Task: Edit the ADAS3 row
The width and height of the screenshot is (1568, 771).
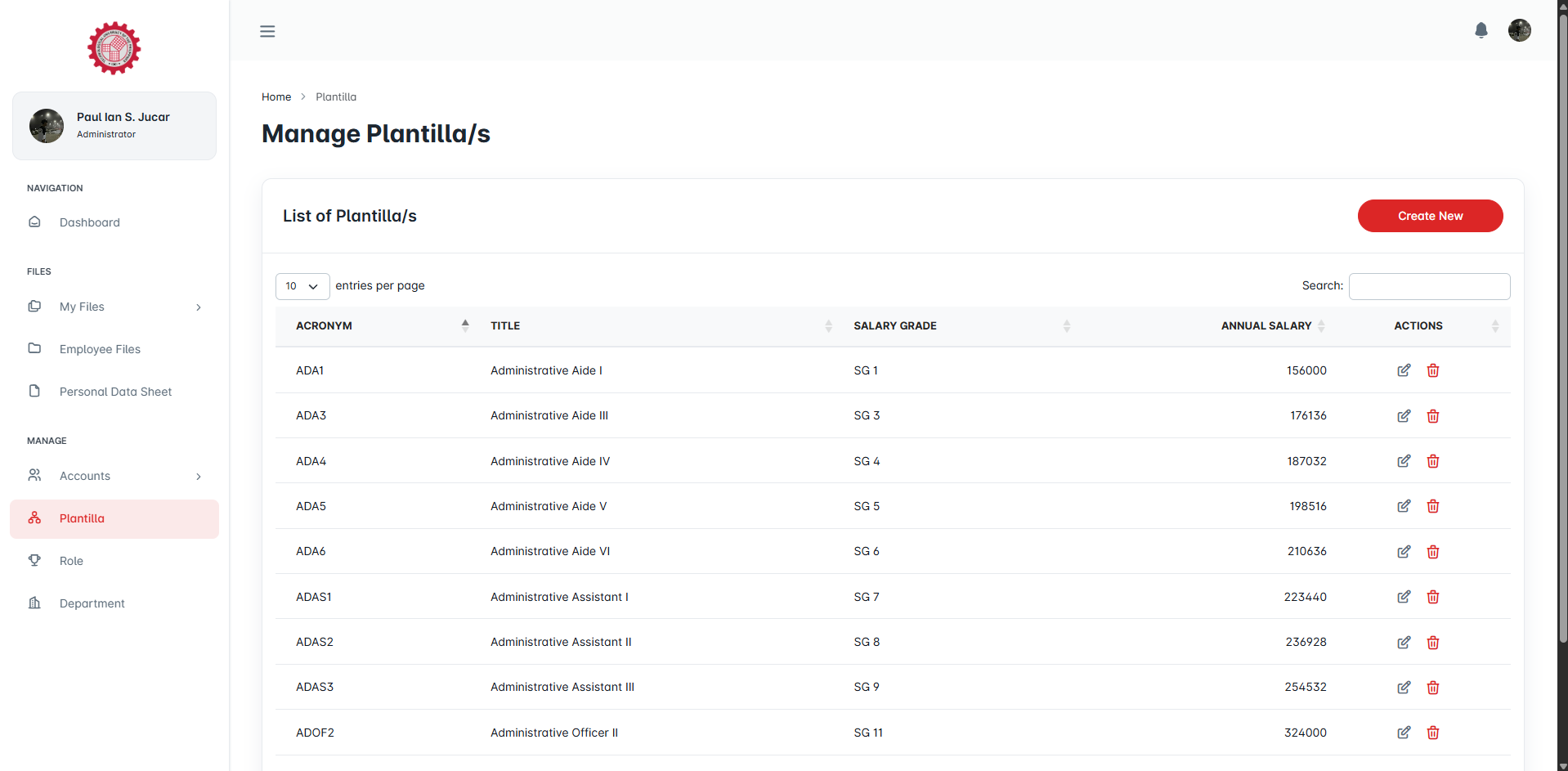Action: click(x=1404, y=688)
